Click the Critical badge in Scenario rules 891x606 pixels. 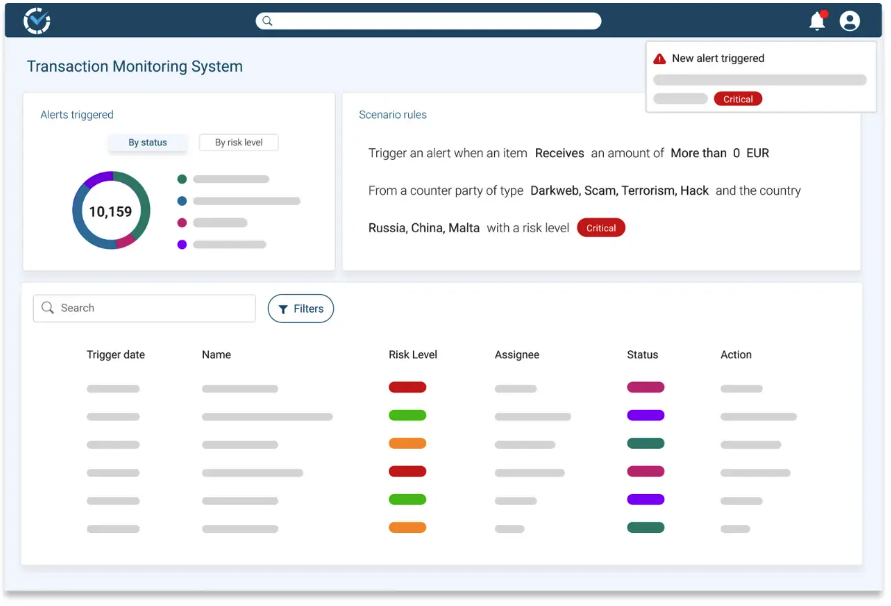[601, 227]
